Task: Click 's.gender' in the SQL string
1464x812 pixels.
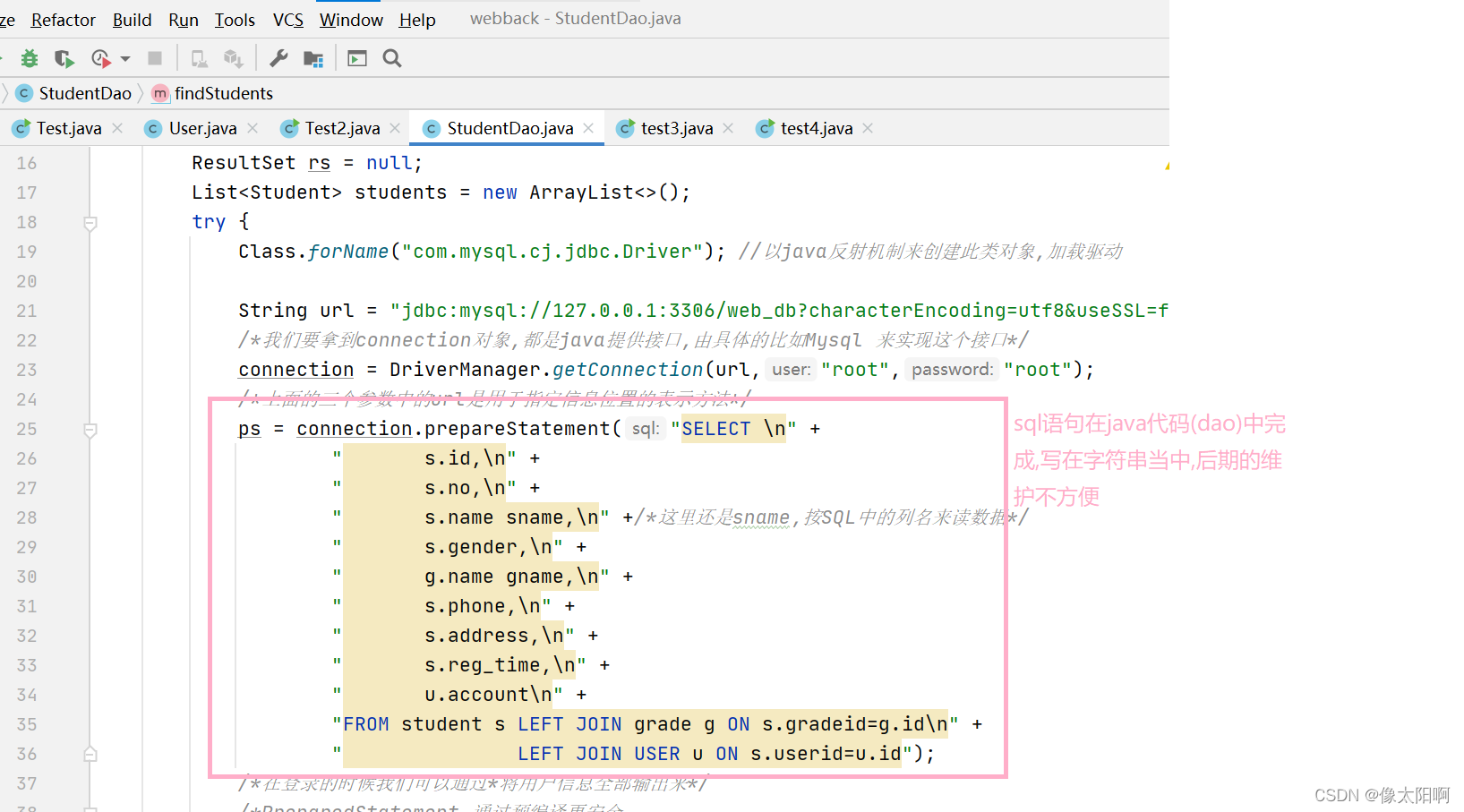Action: (471, 547)
